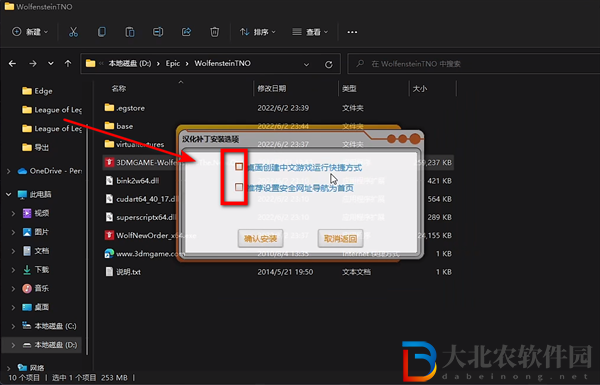Click the 图片 pictures icon in sidebar

(x=27, y=232)
